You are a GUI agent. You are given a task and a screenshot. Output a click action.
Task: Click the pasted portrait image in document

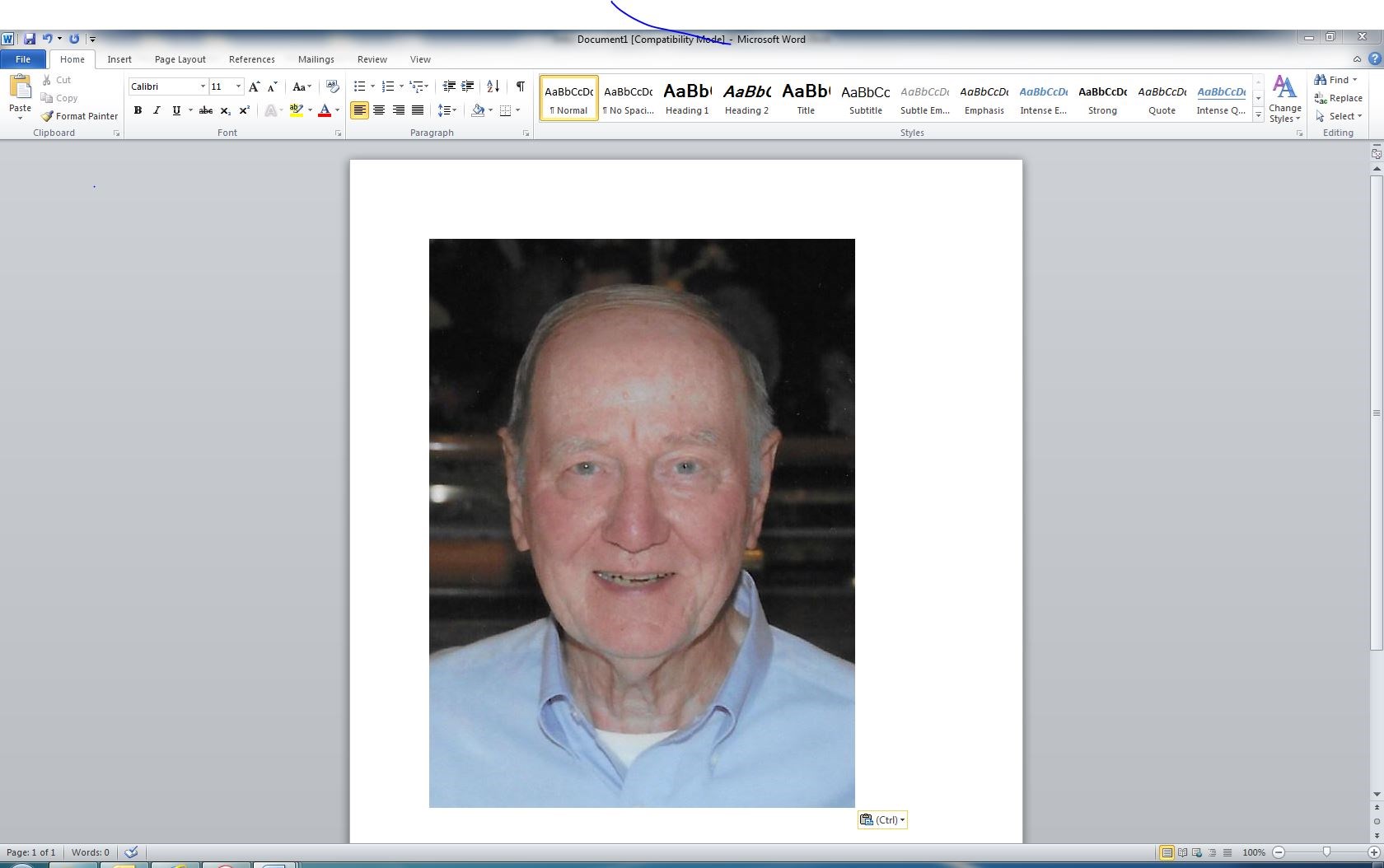(x=642, y=523)
